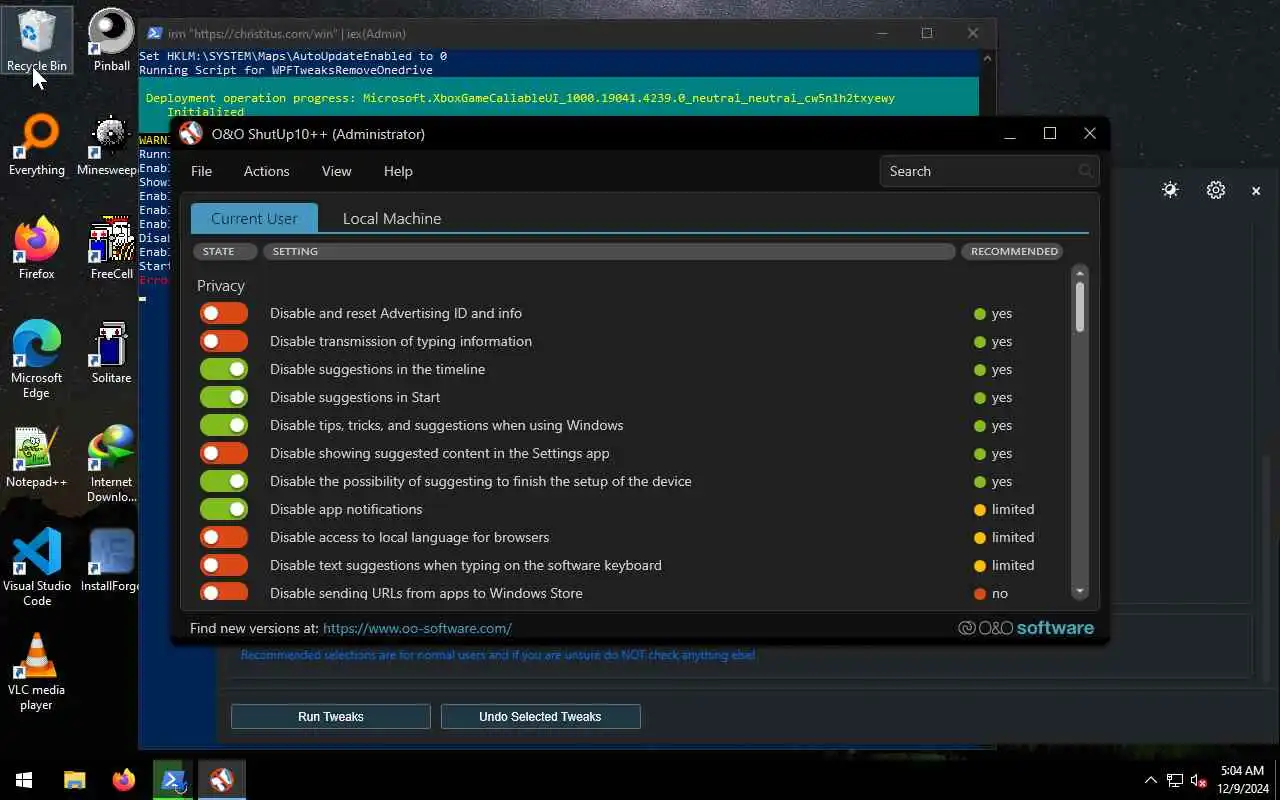Click the Run Tweaks button
Viewport: 1280px width, 800px height.
click(331, 716)
